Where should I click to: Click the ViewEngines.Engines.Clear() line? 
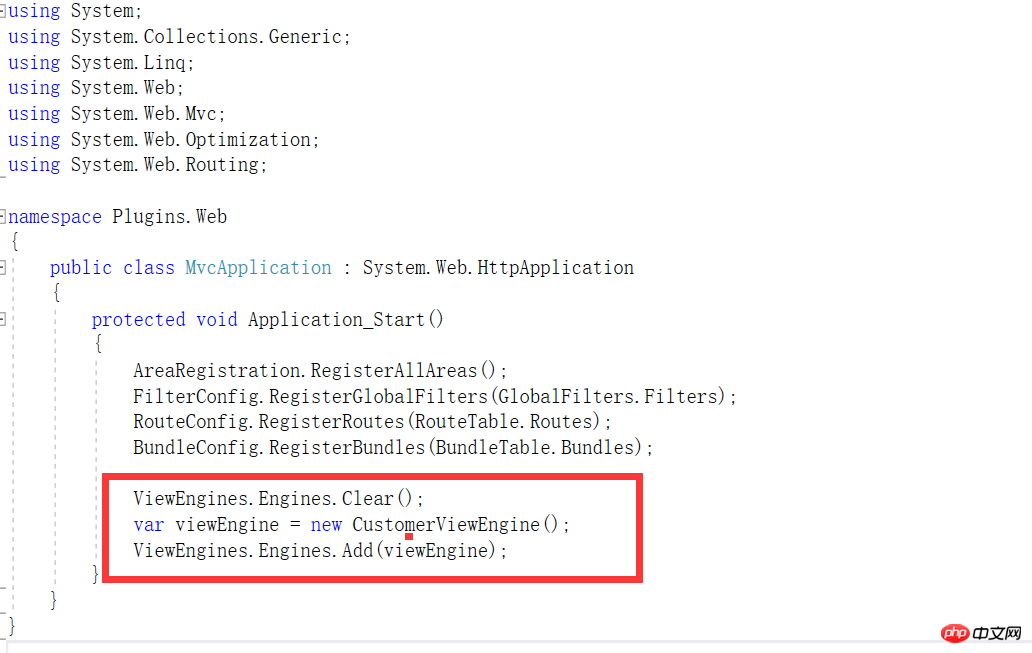click(278, 498)
